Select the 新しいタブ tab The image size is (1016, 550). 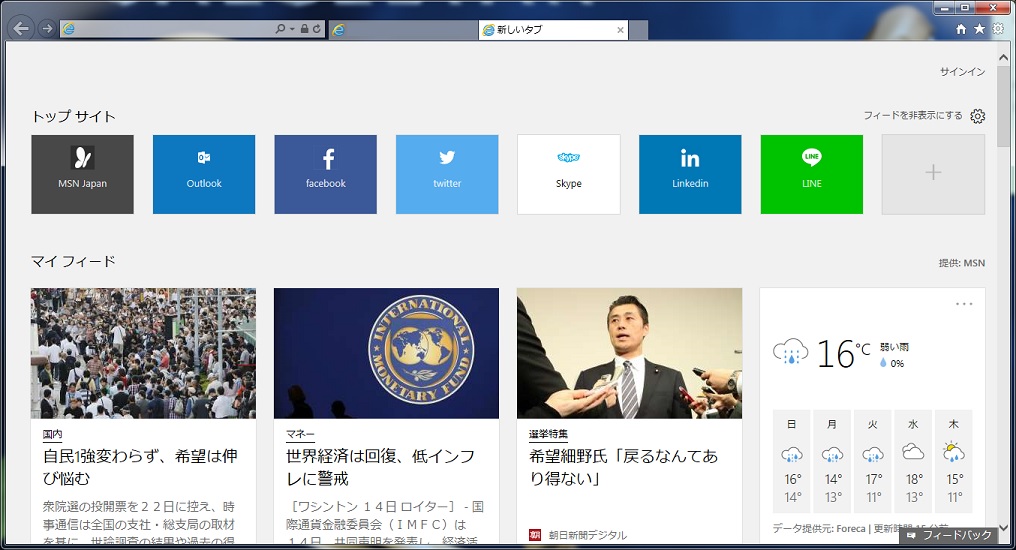click(553, 30)
